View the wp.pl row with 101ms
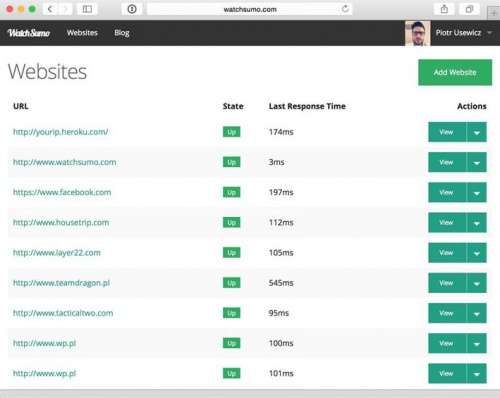This screenshot has width=500, height=398. pos(447,373)
